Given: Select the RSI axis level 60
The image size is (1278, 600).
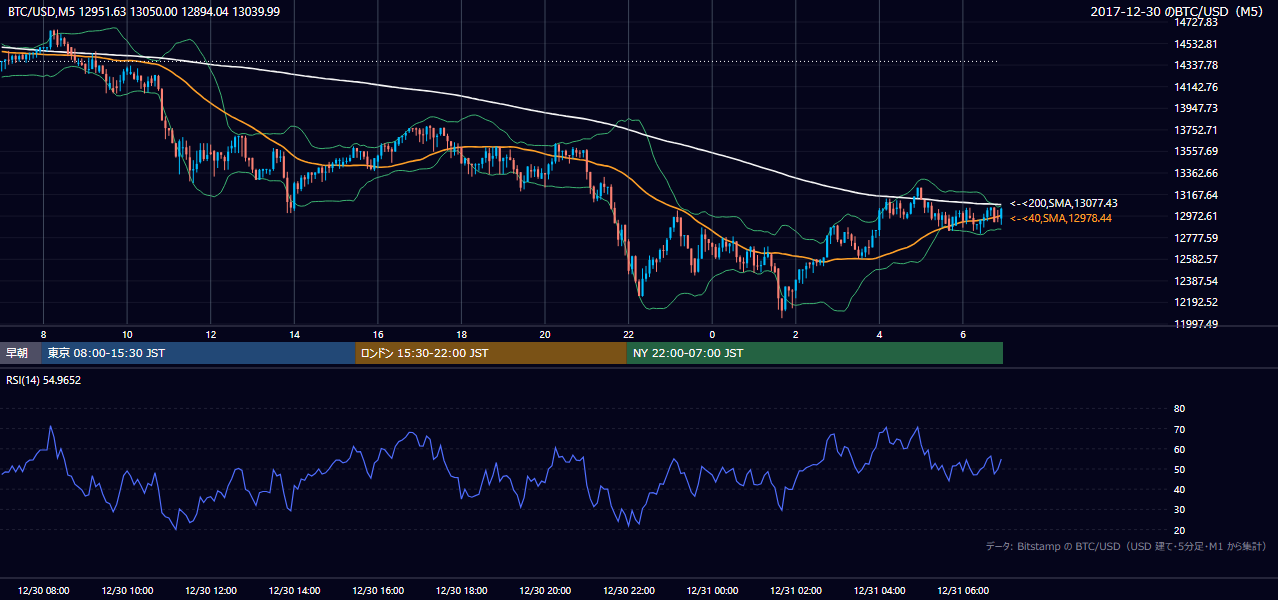Looking at the screenshot, I should (x=1179, y=449).
